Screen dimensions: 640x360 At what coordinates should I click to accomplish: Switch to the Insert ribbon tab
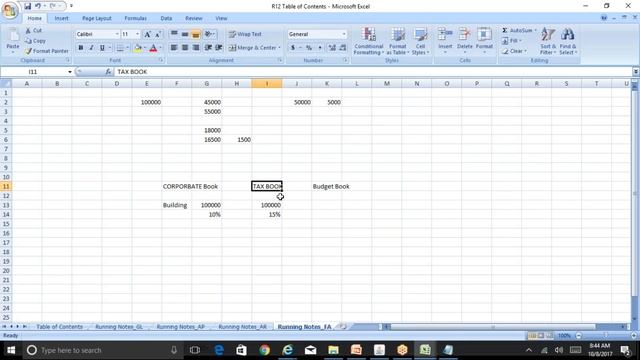(x=61, y=18)
